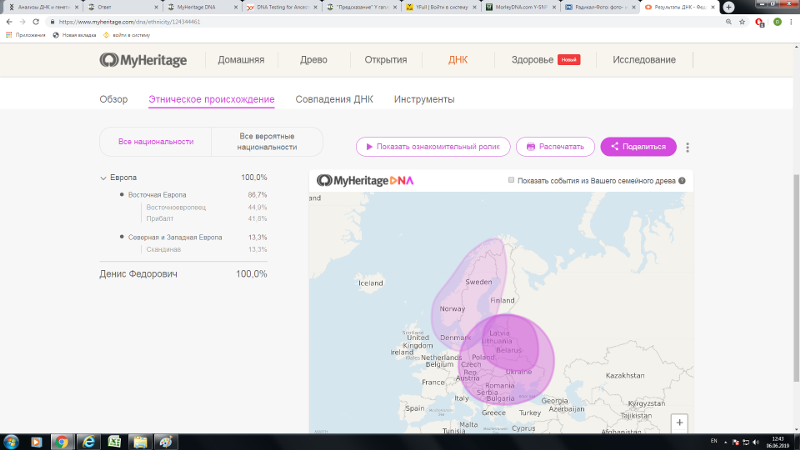Image resolution: width=800 pixels, height=450 pixels.
Task: Click the zoom magnifier icon in address bar
Action: coord(729,22)
